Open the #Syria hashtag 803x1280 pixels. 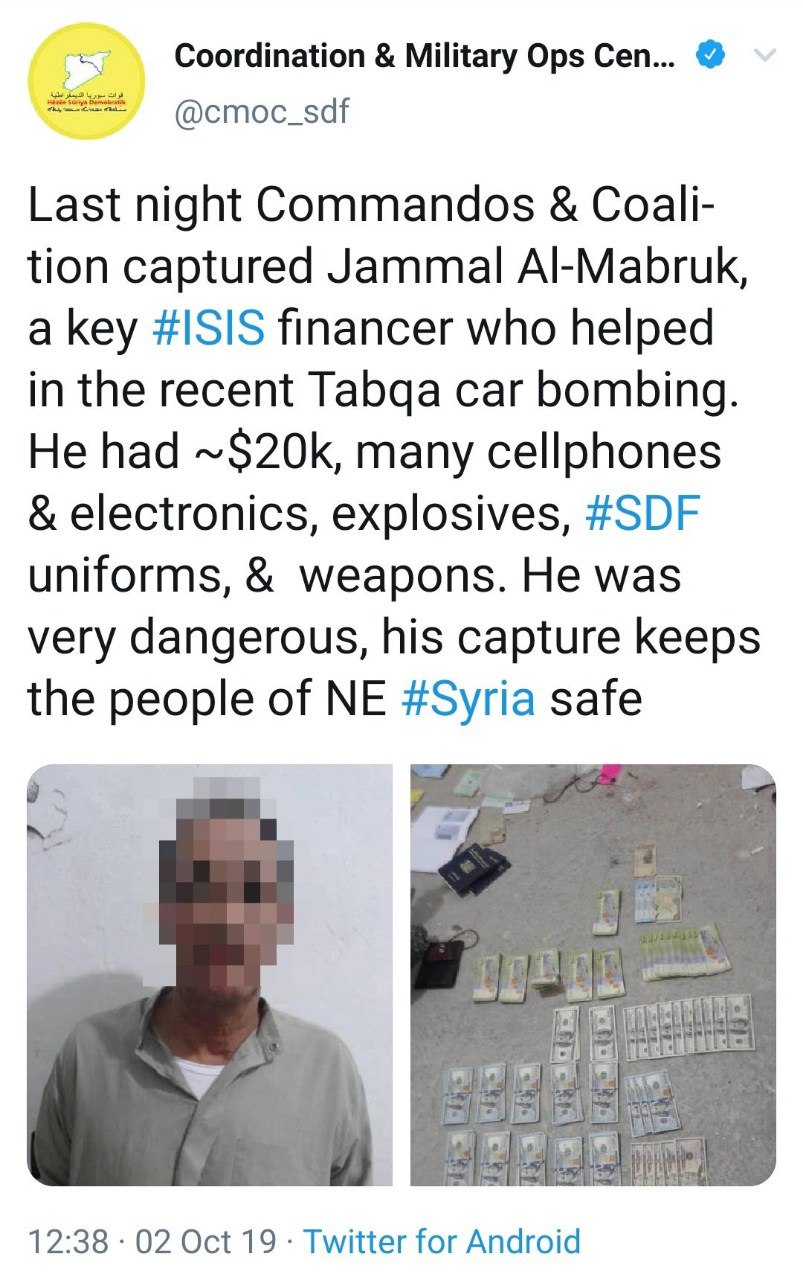point(467,699)
